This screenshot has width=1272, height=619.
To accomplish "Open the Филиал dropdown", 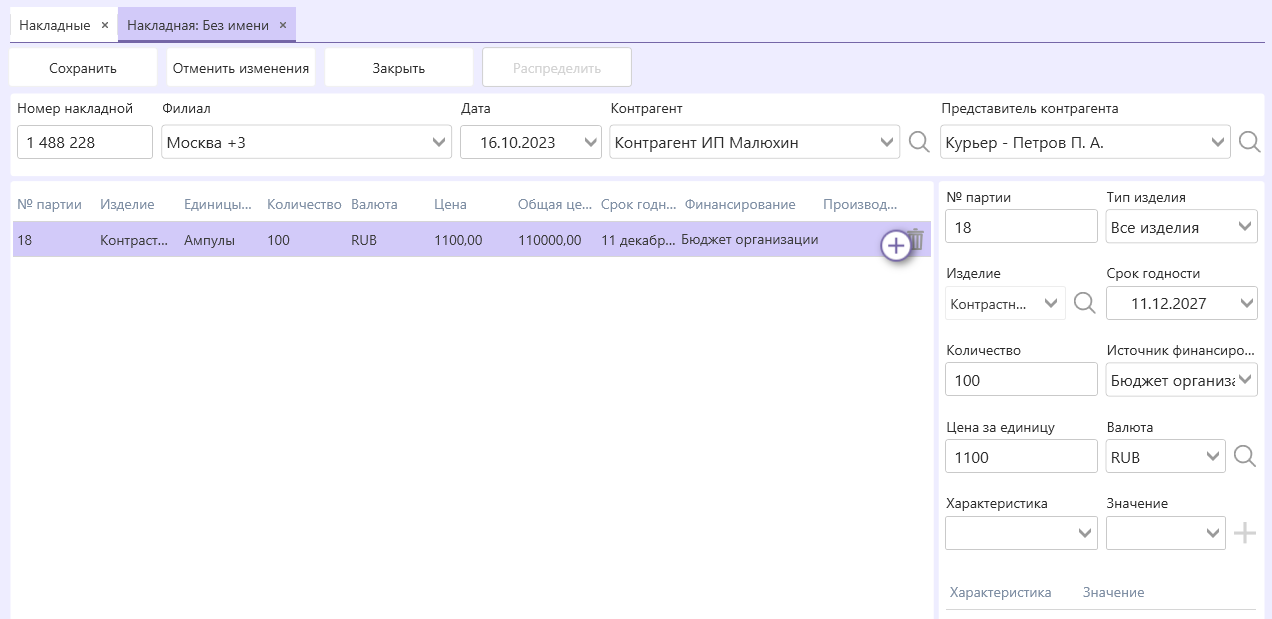I will (440, 143).
